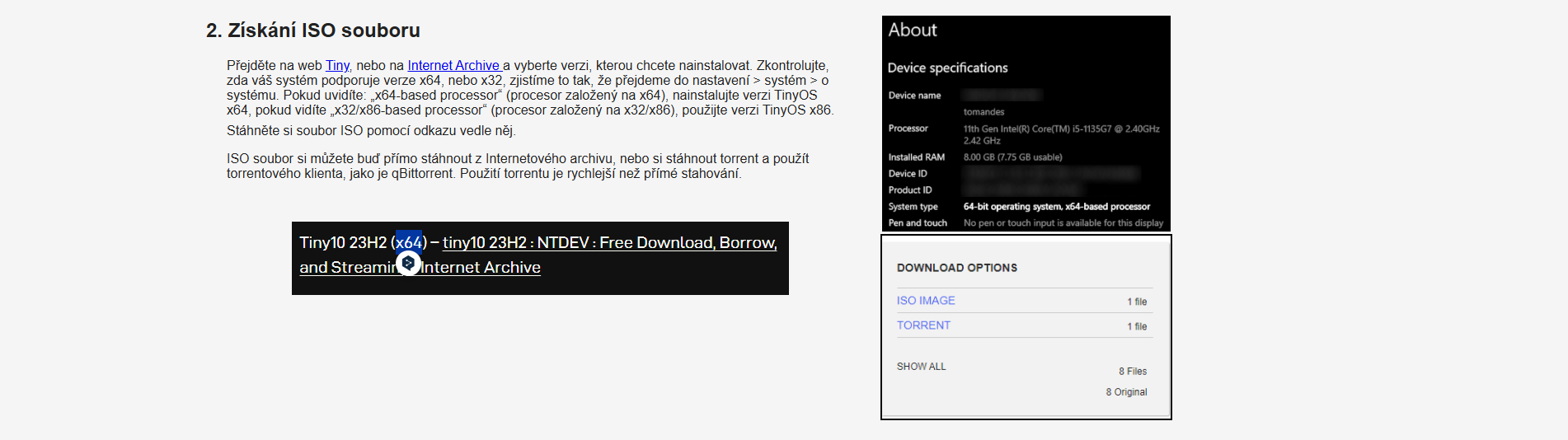The height and width of the screenshot is (440, 1568).
Task: Click the 1 file label beside TORRENT
Action: tap(1137, 326)
